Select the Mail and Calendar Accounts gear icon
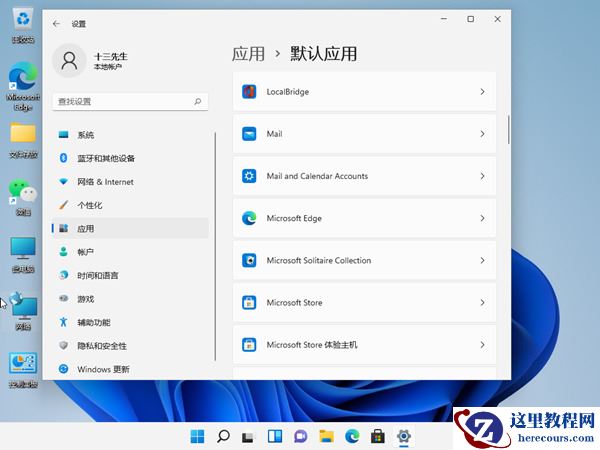The width and height of the screenshot is (600, 450). point(249,176)
